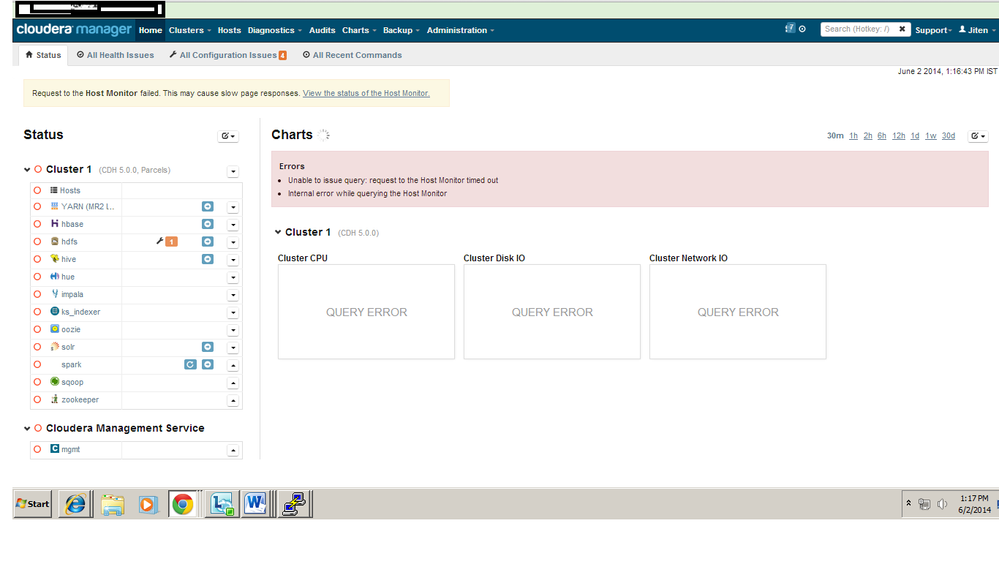The height and width of the screenshot is (562, 999).
Task: Open the Clusters menu
Action: (x=189, y=30)
